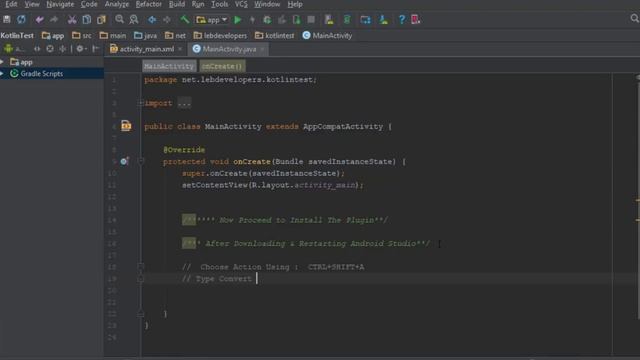Click the Collapse All icon in Project panel
This screenshot has height=360, width=640.
pos(62,49)
